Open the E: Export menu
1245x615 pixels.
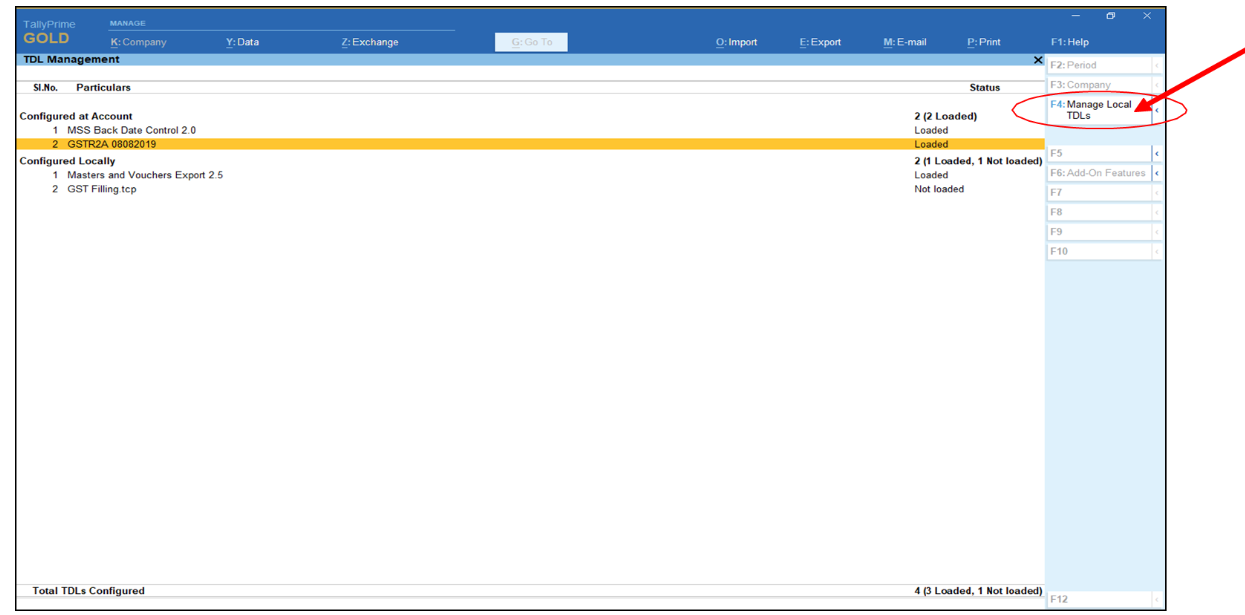(x=820, y=42)
